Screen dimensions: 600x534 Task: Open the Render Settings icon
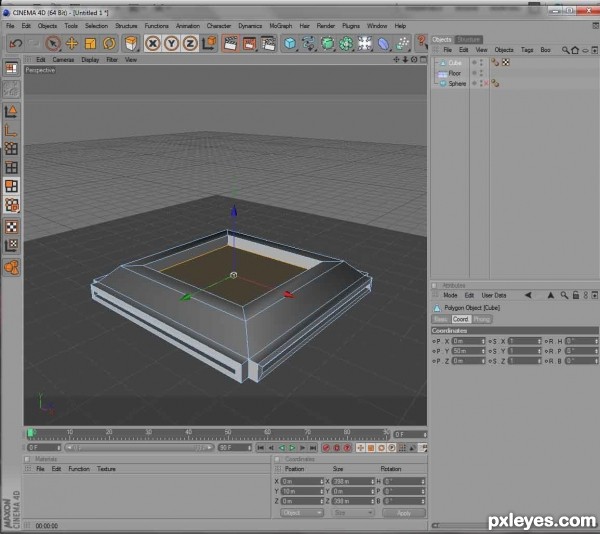[268, 43]
